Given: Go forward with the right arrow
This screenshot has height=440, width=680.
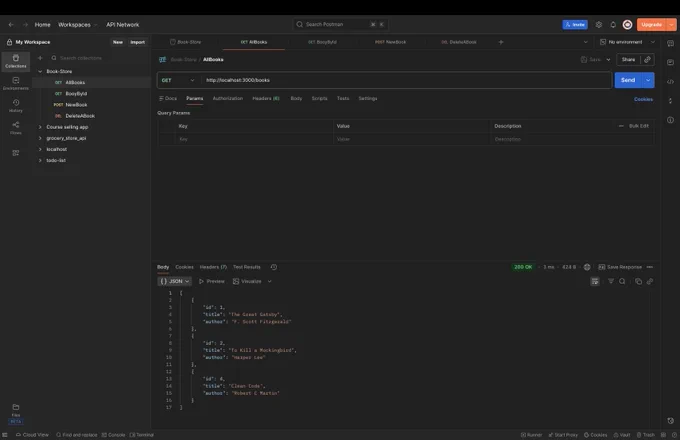Looking at the screenshot, I should [25, 25].
